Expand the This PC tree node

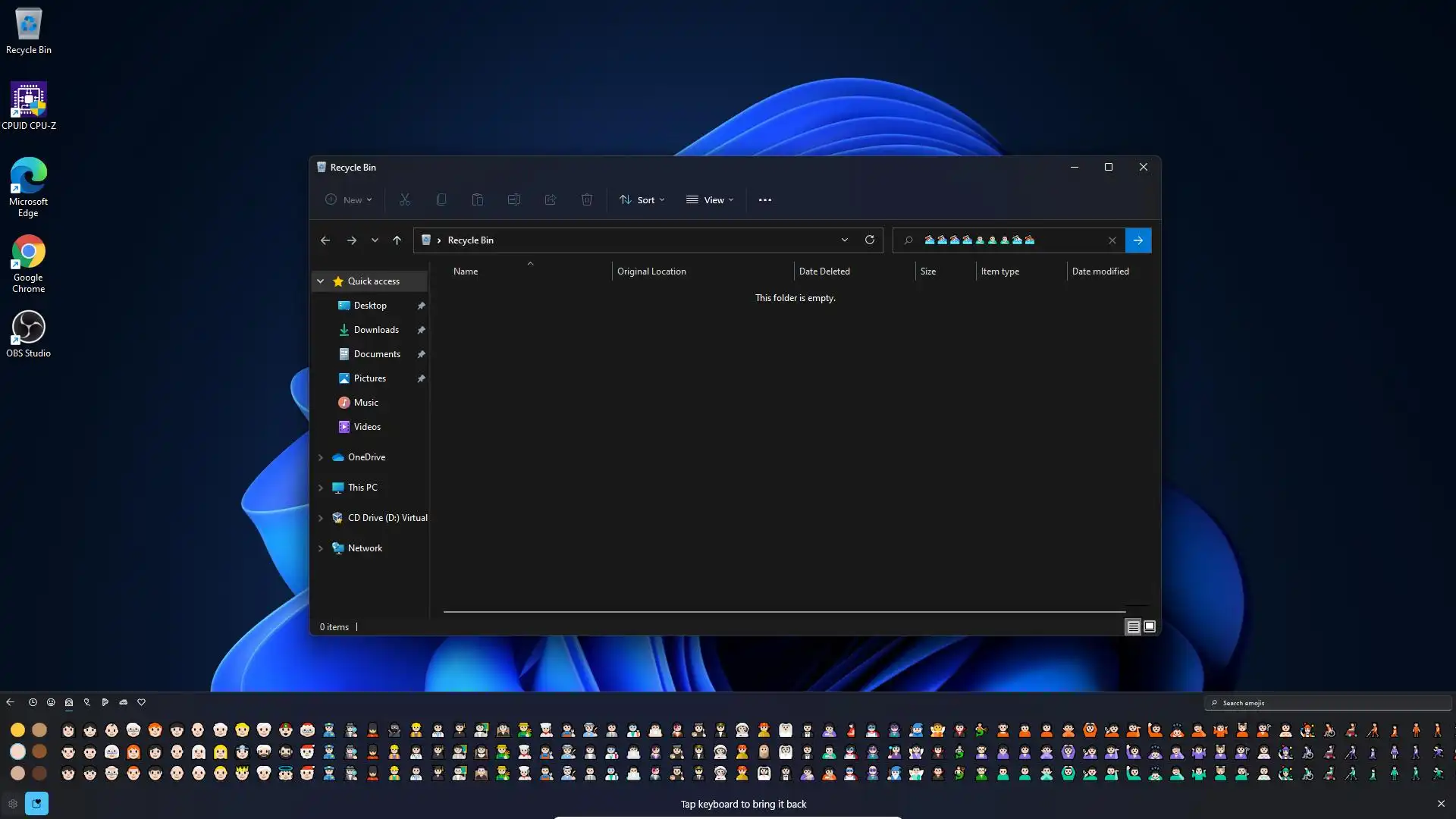point(320,488)
